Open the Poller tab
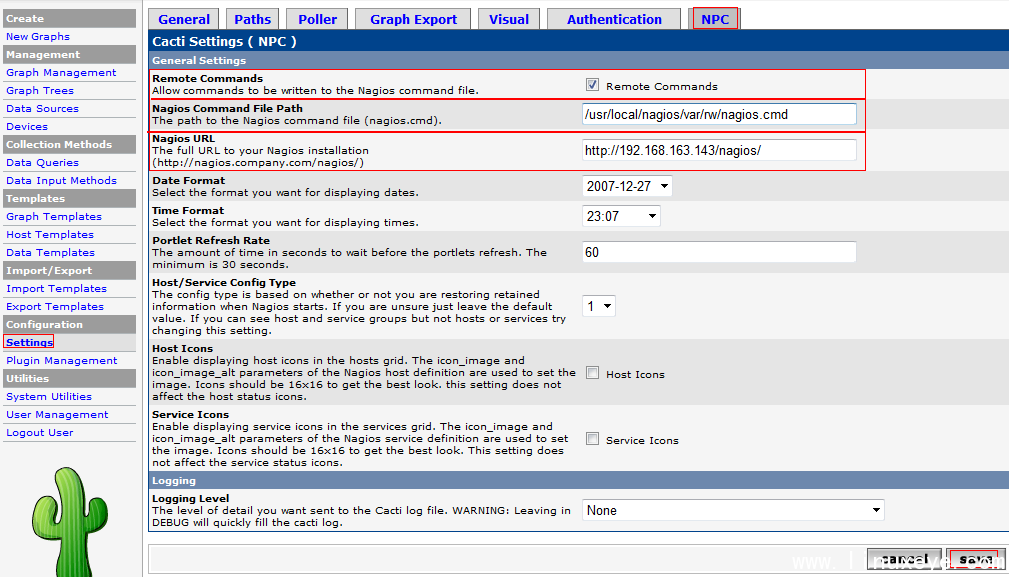1009x577 pixels. (317, 19)
